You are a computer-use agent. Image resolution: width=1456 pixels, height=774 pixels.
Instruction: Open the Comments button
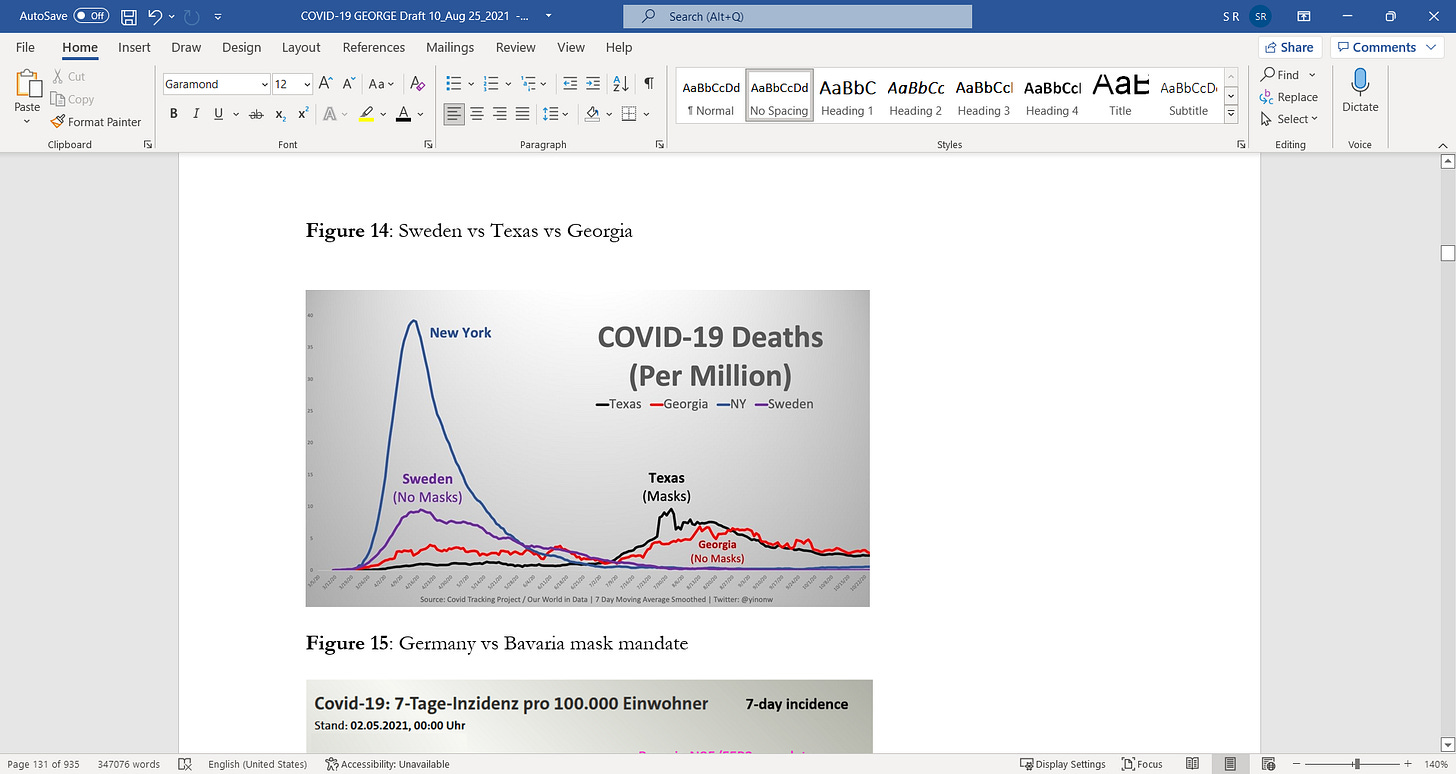point(1383,47)
